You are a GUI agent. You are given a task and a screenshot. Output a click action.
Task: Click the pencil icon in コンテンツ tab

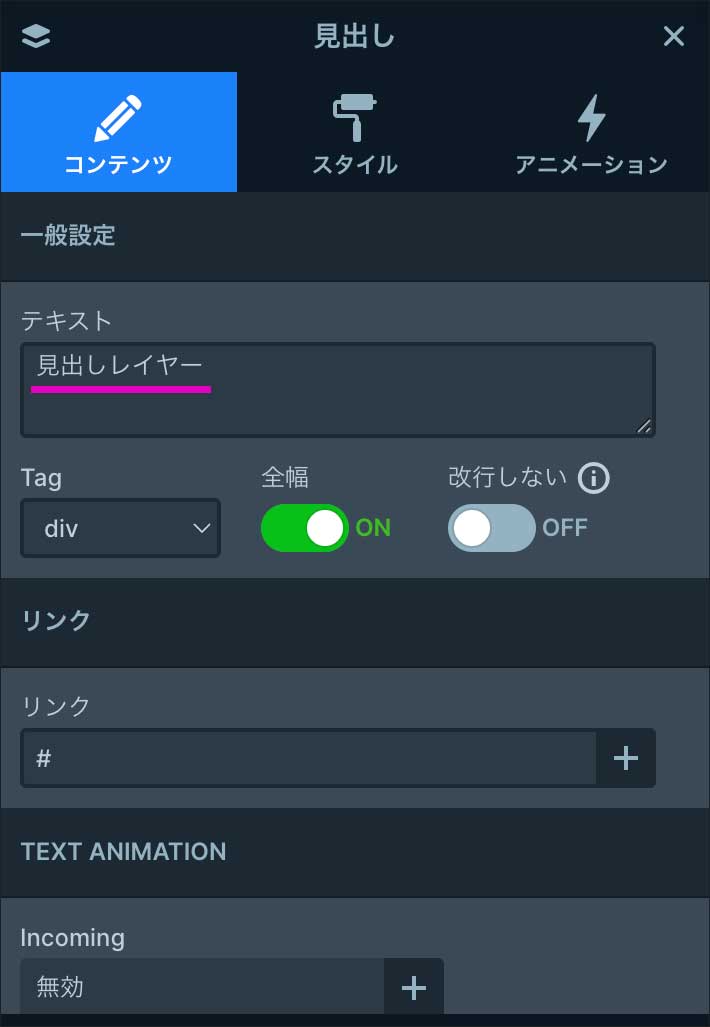pos(118,119)
